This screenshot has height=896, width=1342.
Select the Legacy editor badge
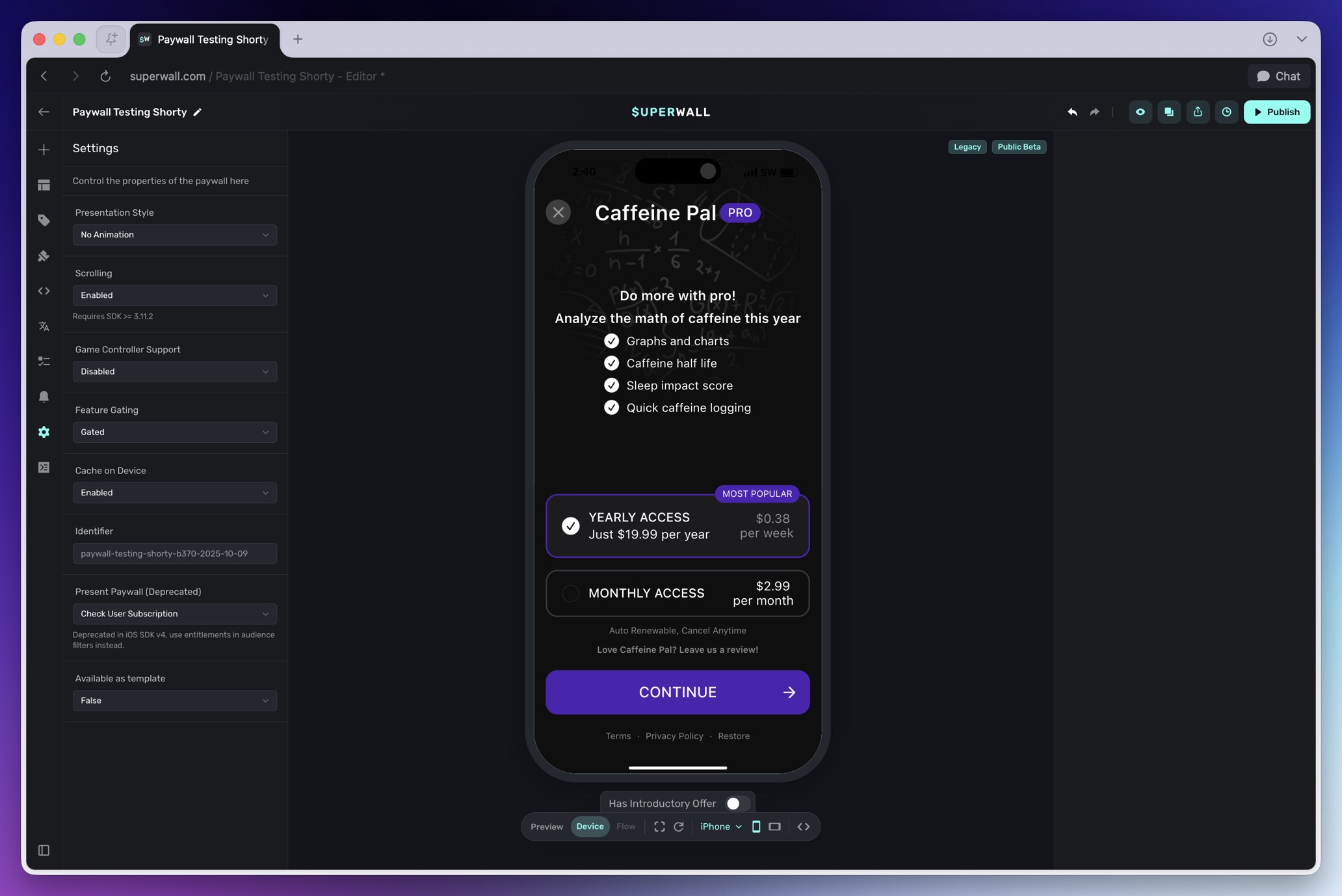point(967,147)
